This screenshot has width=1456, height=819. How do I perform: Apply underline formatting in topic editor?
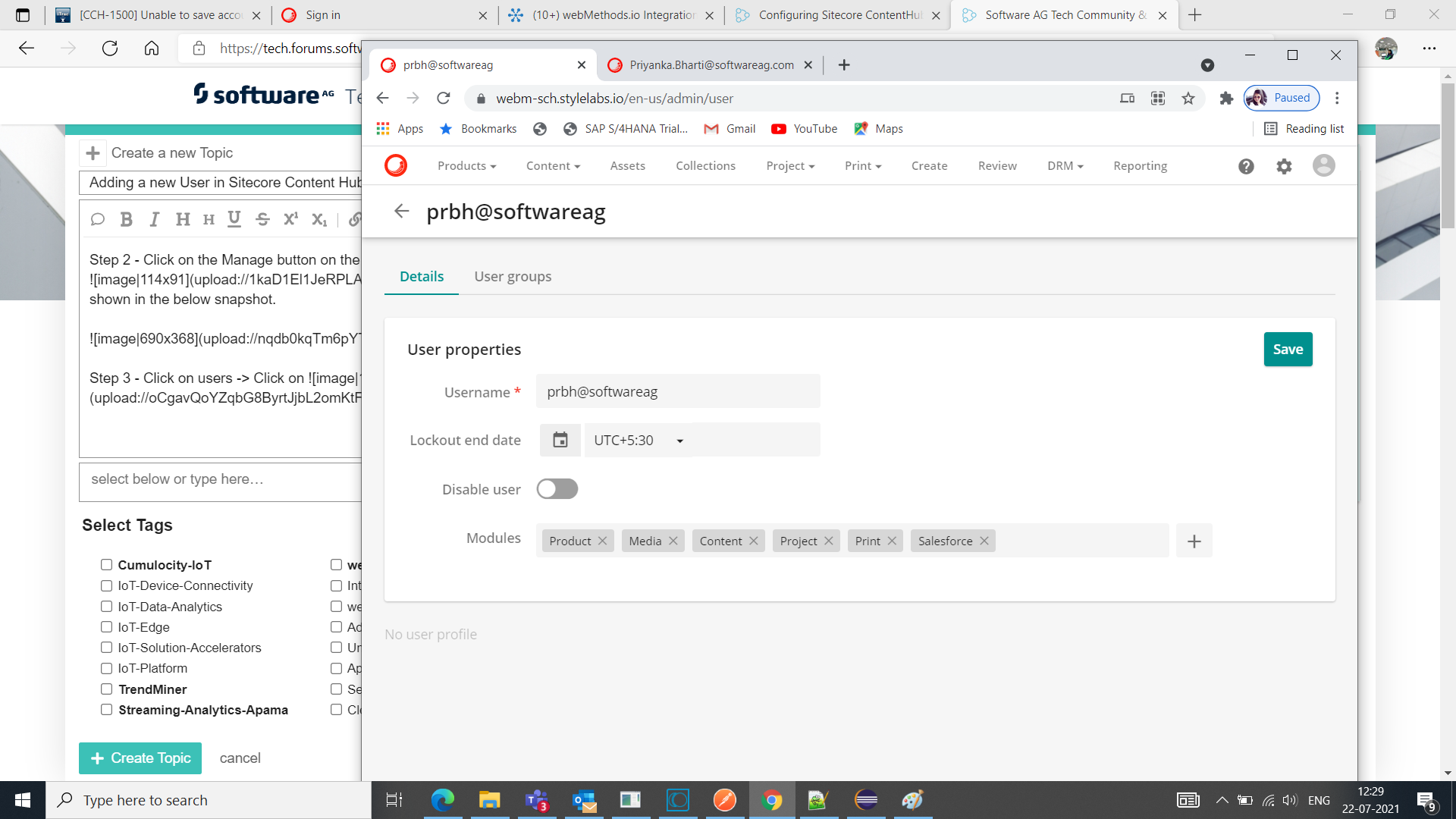point(234,219)
